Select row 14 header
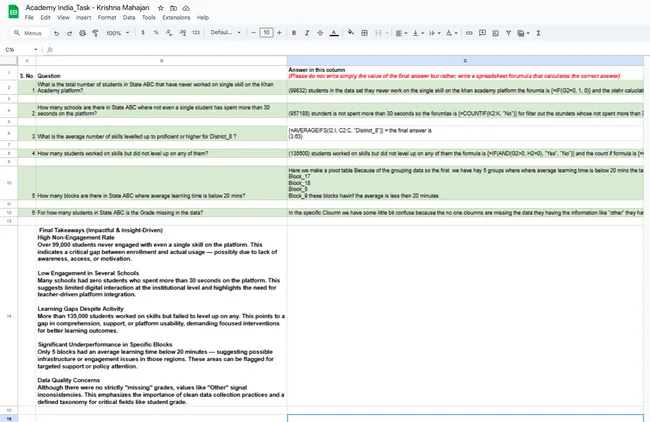This screenshot has width=650, height=422. pos(9,316)
